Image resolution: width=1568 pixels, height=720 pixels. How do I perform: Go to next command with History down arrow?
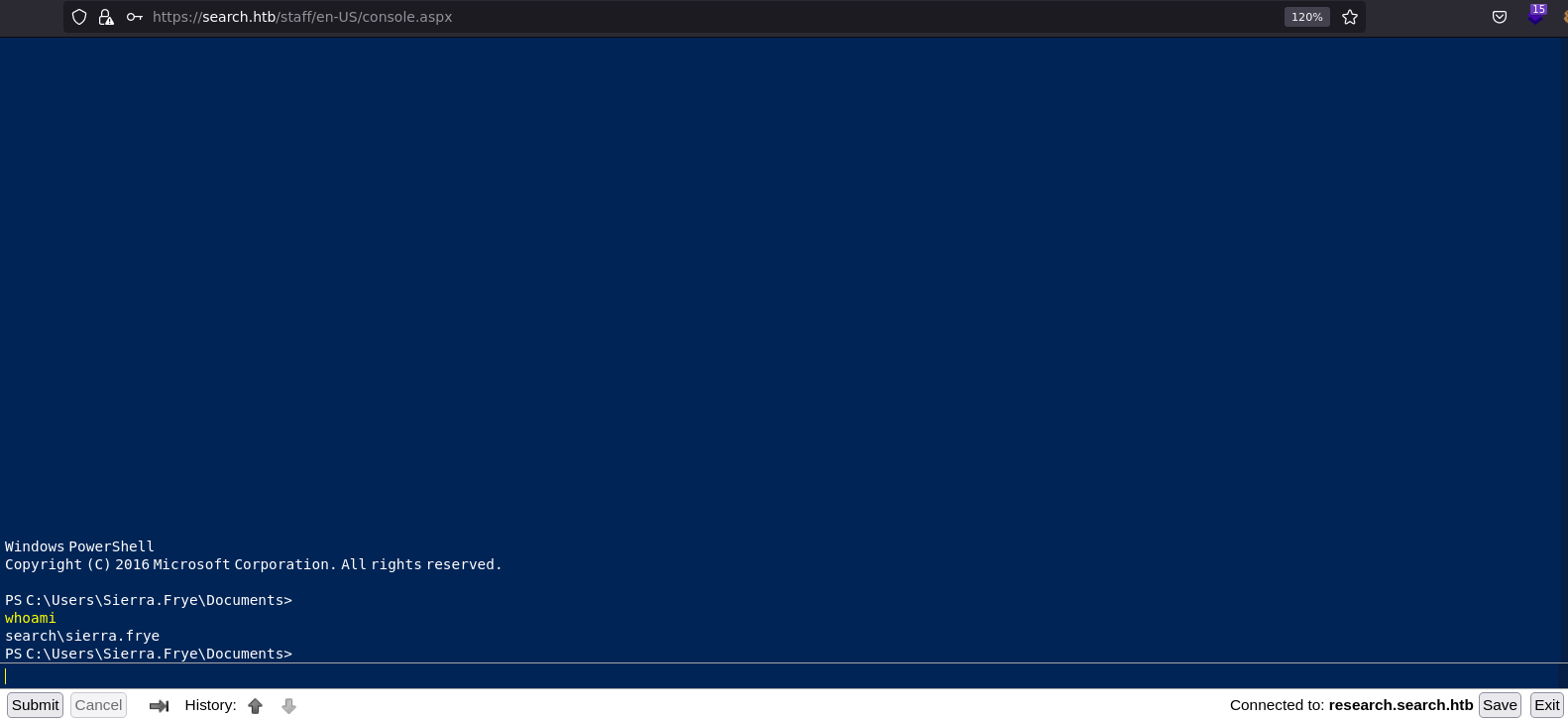point(288,706)
